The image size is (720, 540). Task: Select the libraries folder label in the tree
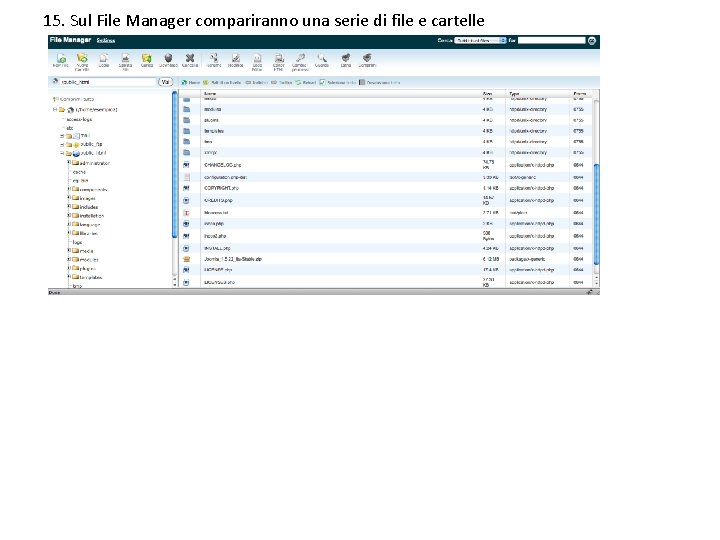[89, 233]
